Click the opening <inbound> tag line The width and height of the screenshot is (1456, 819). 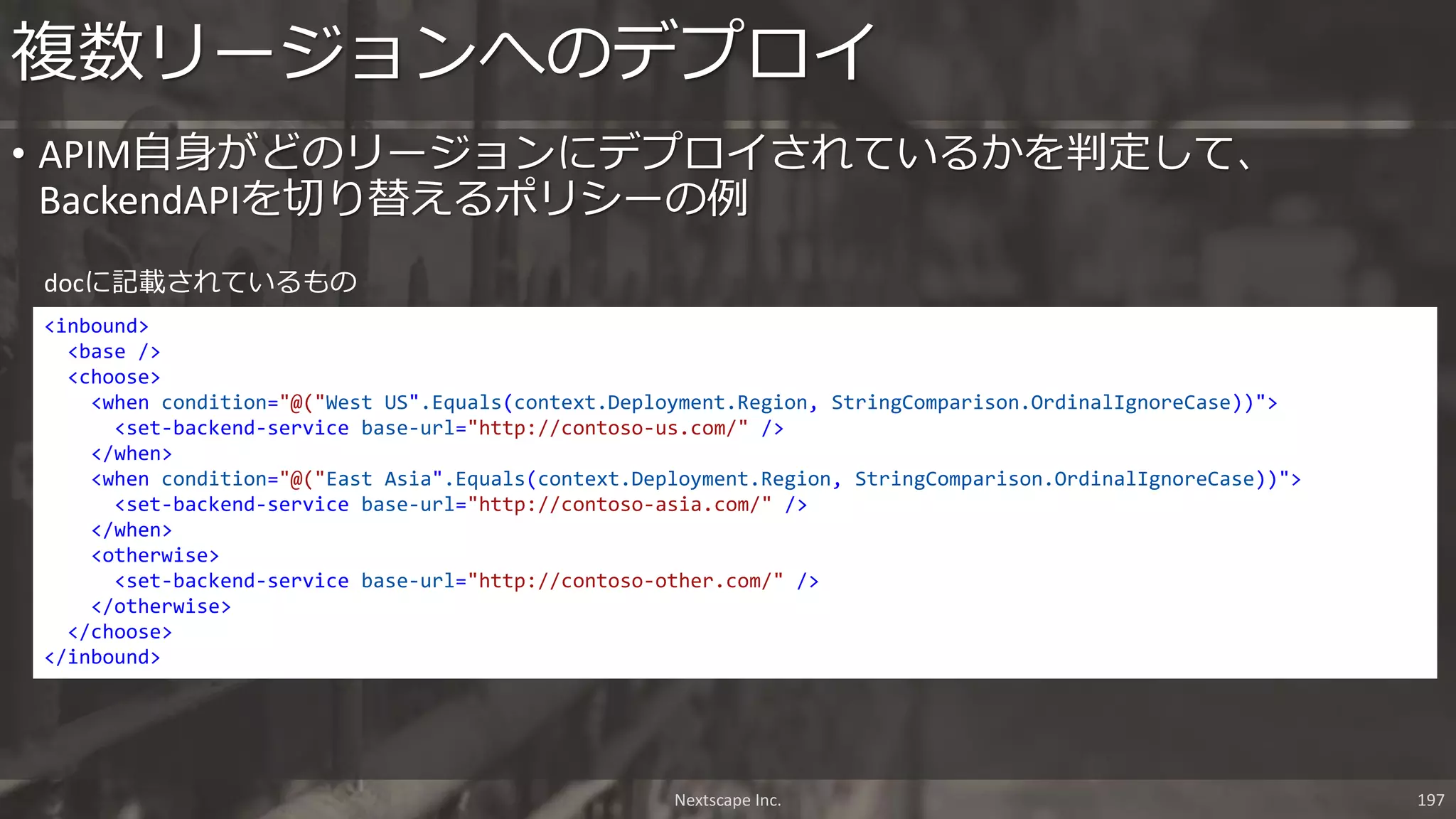click(x=97, y=326)
